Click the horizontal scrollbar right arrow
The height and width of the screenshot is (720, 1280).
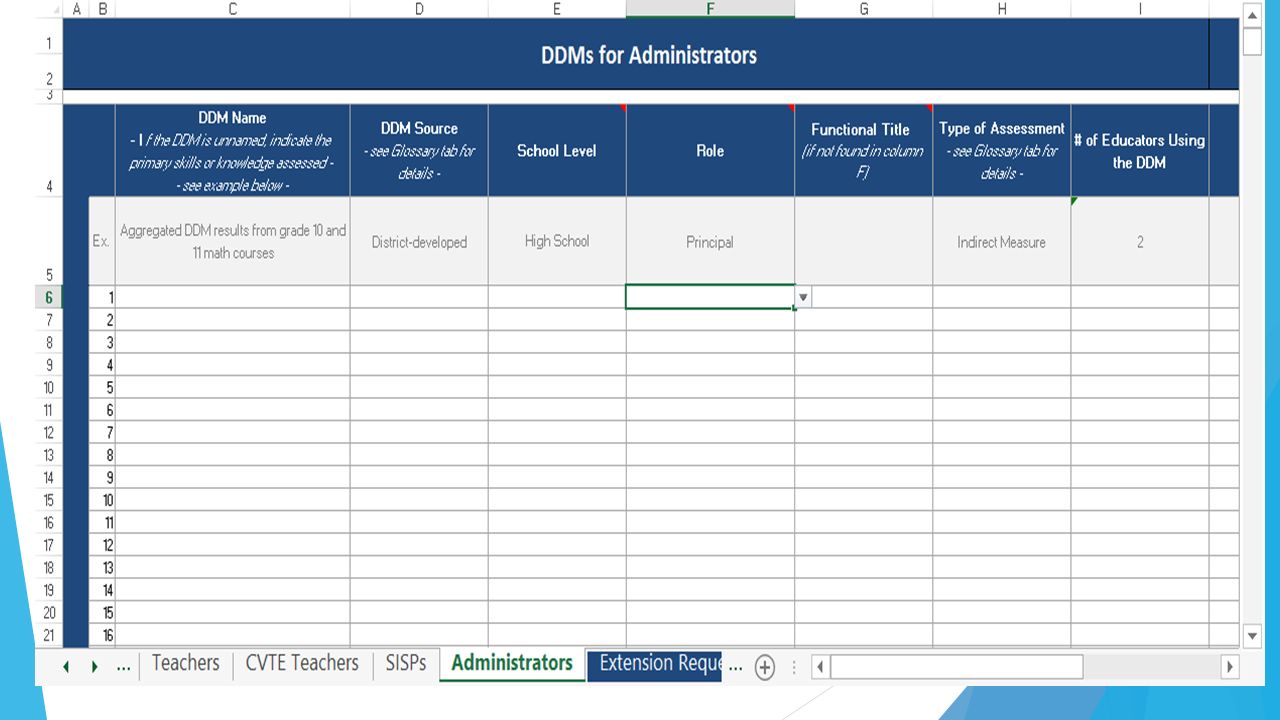point(1230,667)
